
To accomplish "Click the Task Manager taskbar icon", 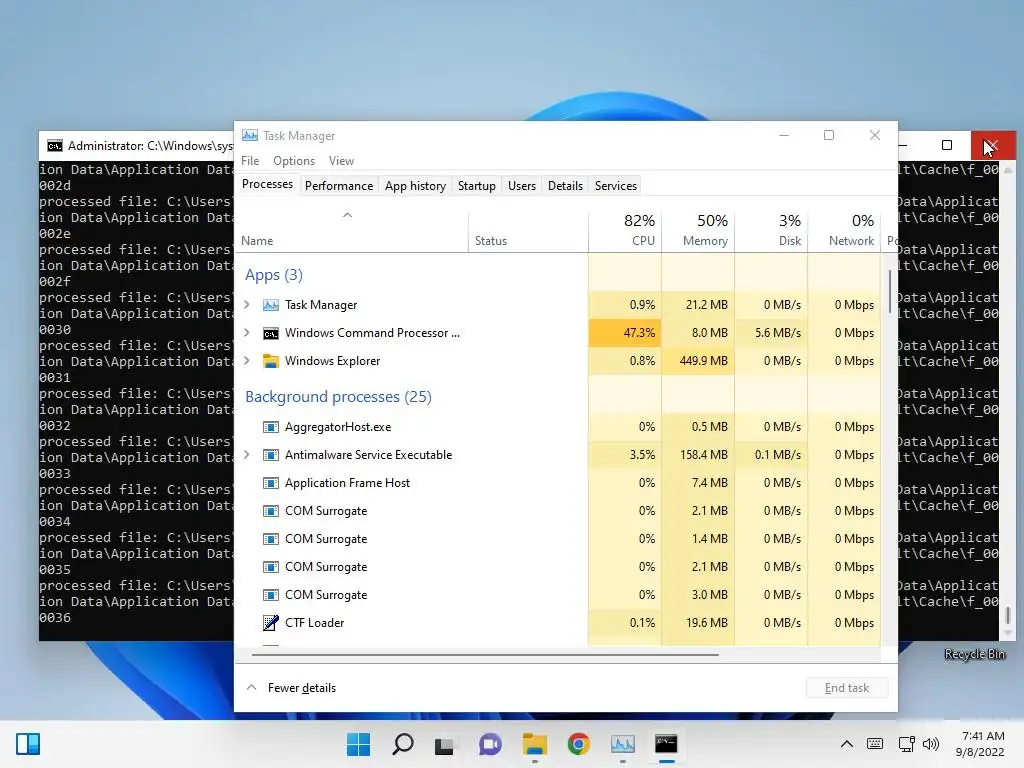I will (x=622, y=744).
